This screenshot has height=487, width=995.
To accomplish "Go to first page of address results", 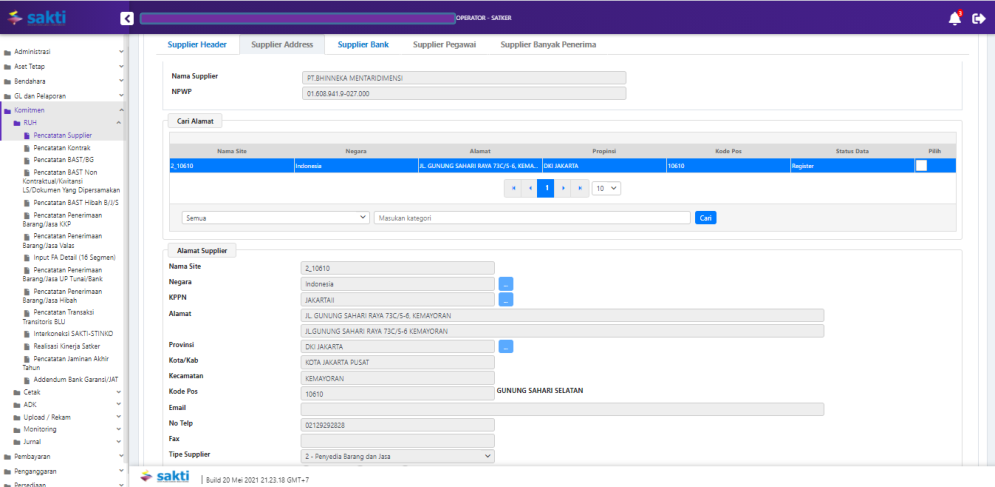I will coord(514,187).
